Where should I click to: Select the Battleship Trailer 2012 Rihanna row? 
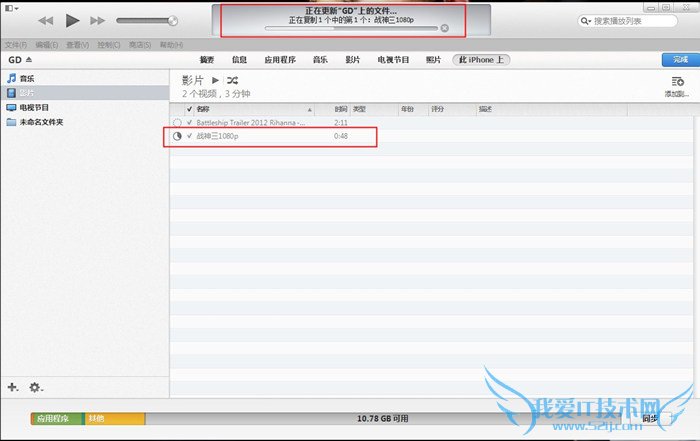[x=431, y=123]
